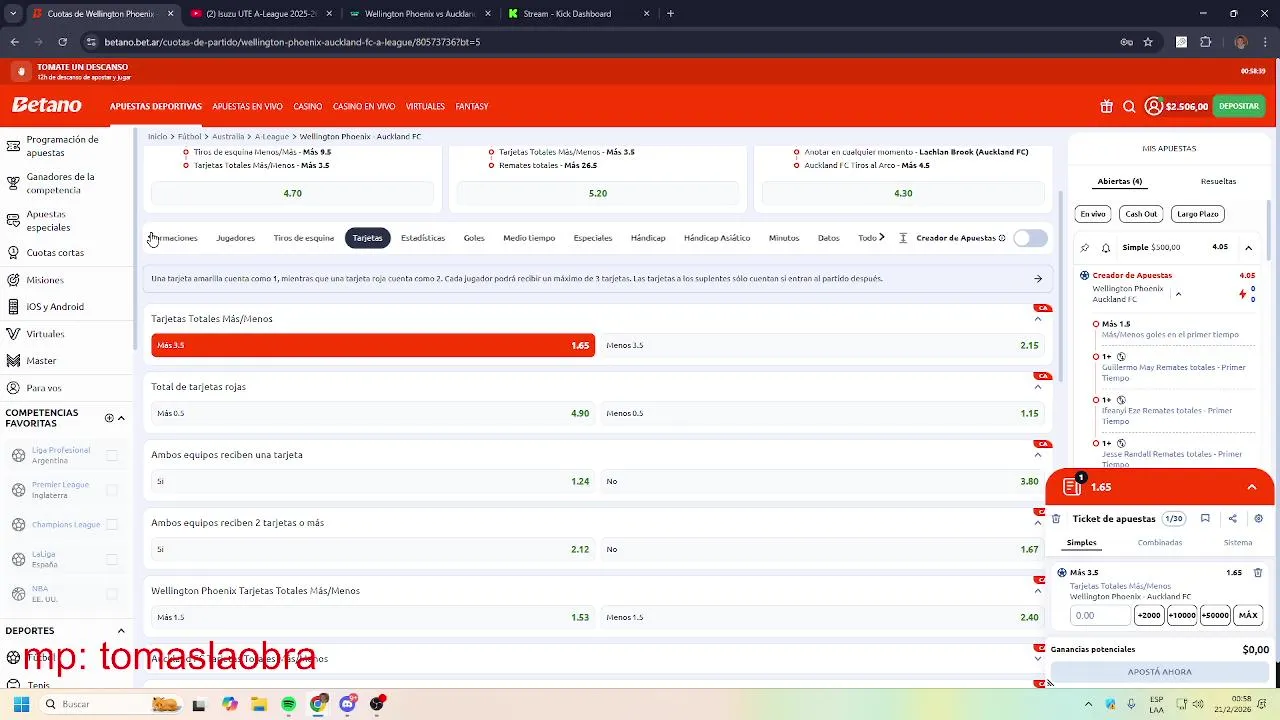The width and height of the screenshot is (1280, 720).
Task: Collapse Total de tarjetas rojas market
Action: click(x=1038, y=387)
